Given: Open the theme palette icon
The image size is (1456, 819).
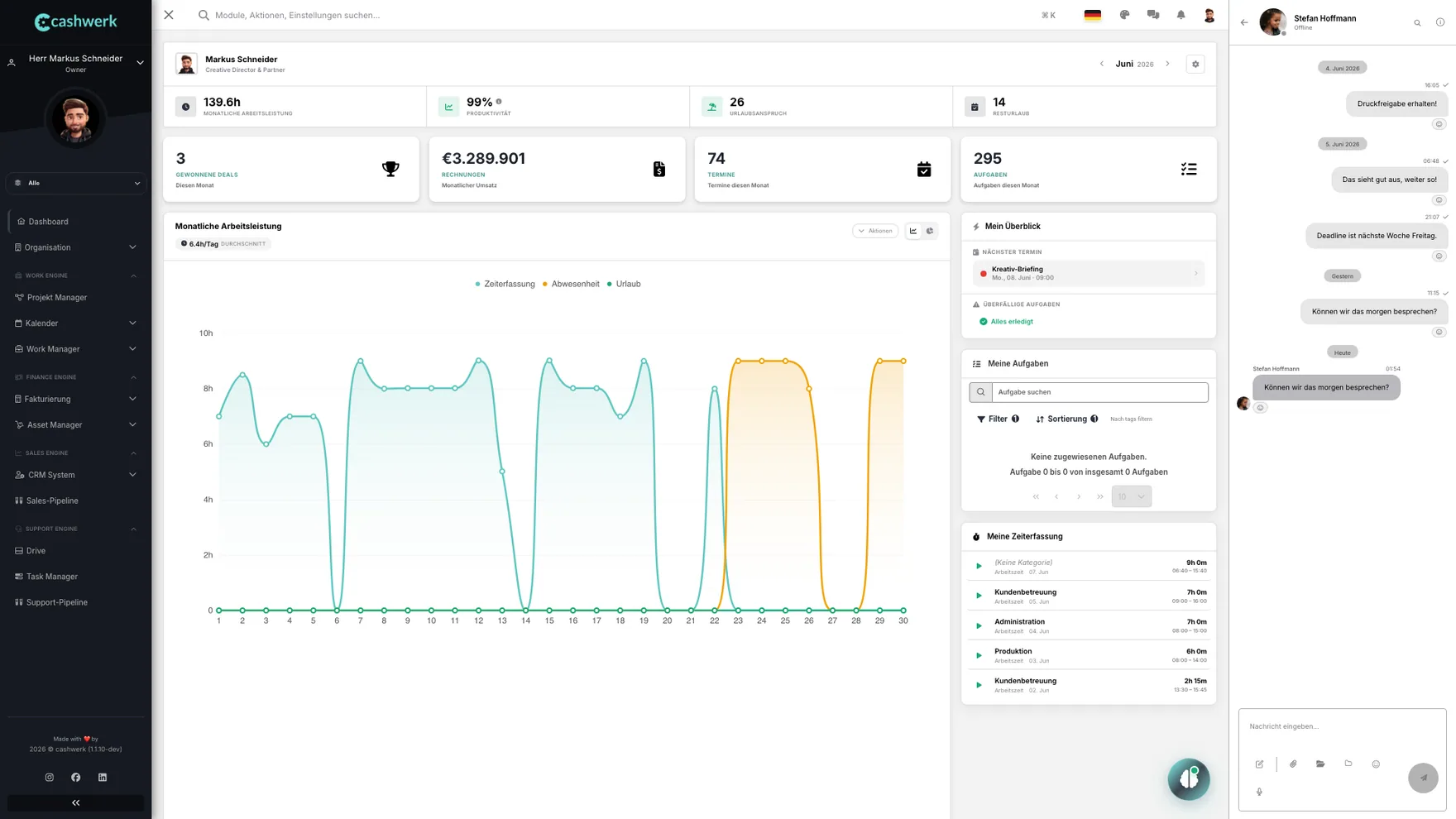Looking at the screenshot, I should (x=1124, y=15).
